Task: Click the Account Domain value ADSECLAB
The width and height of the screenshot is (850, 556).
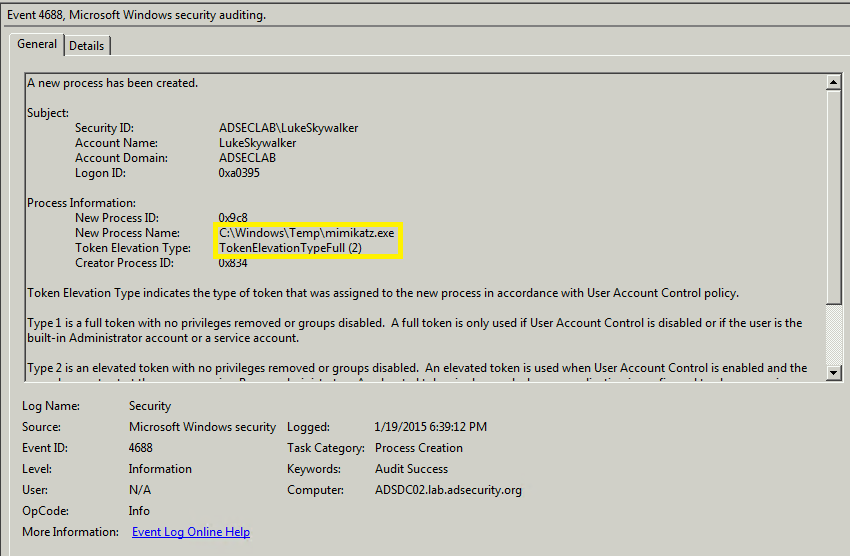Action: pyautogui.click(x=247, y=158)
